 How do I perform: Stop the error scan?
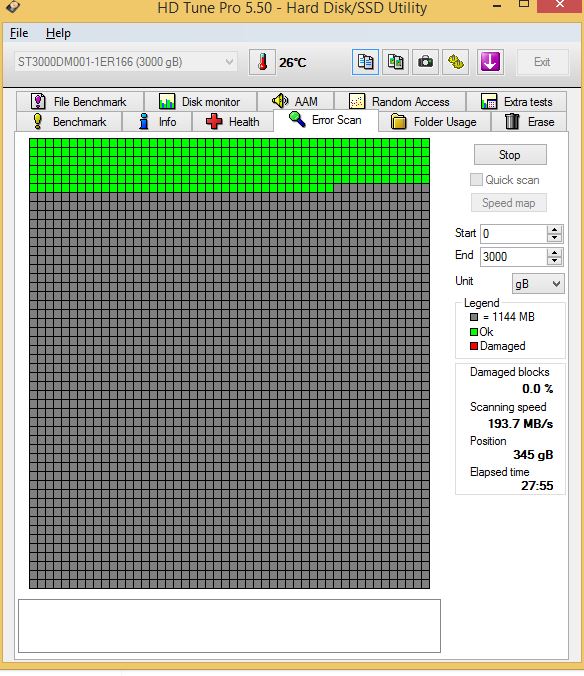coord(510,155)
